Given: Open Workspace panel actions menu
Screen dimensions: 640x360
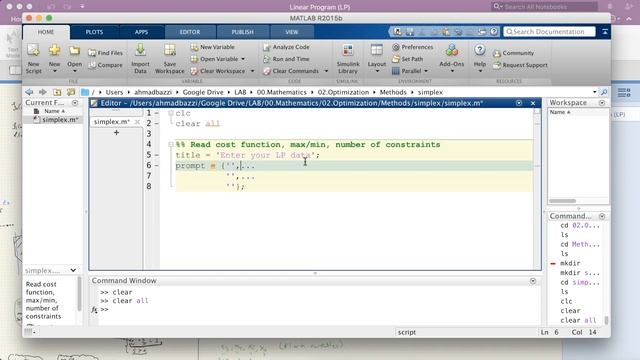Looking at the screenshot, I should [x=602, y=103].
